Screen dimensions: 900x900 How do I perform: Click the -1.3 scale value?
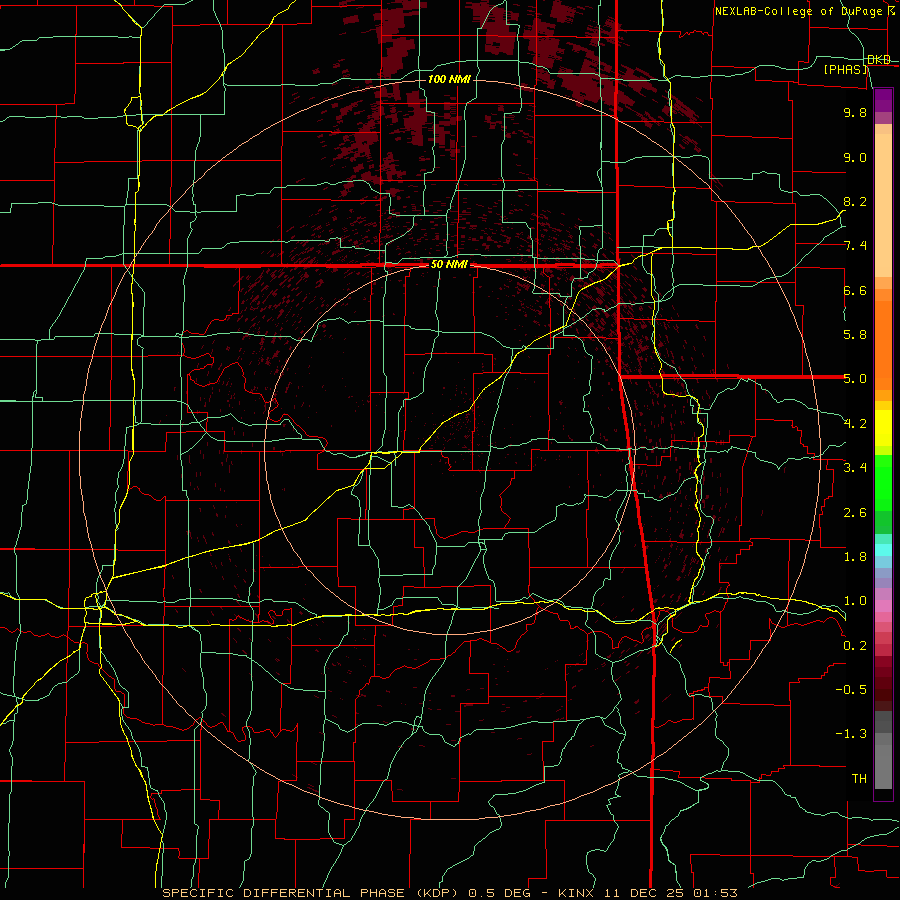click(x=851, y=734)
